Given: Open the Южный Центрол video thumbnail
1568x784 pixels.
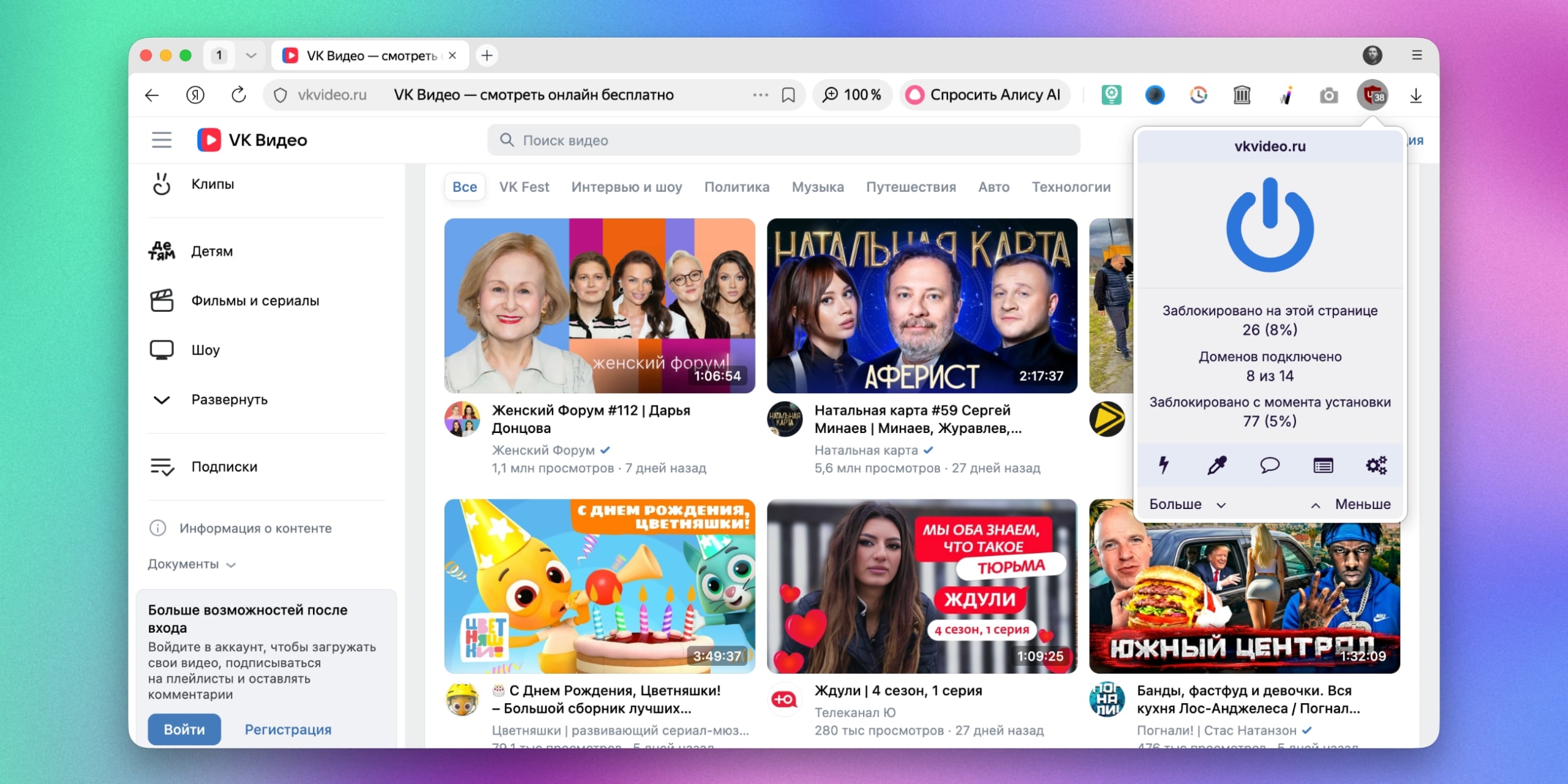Looking at the screenshot, I should coord(1245,598).
